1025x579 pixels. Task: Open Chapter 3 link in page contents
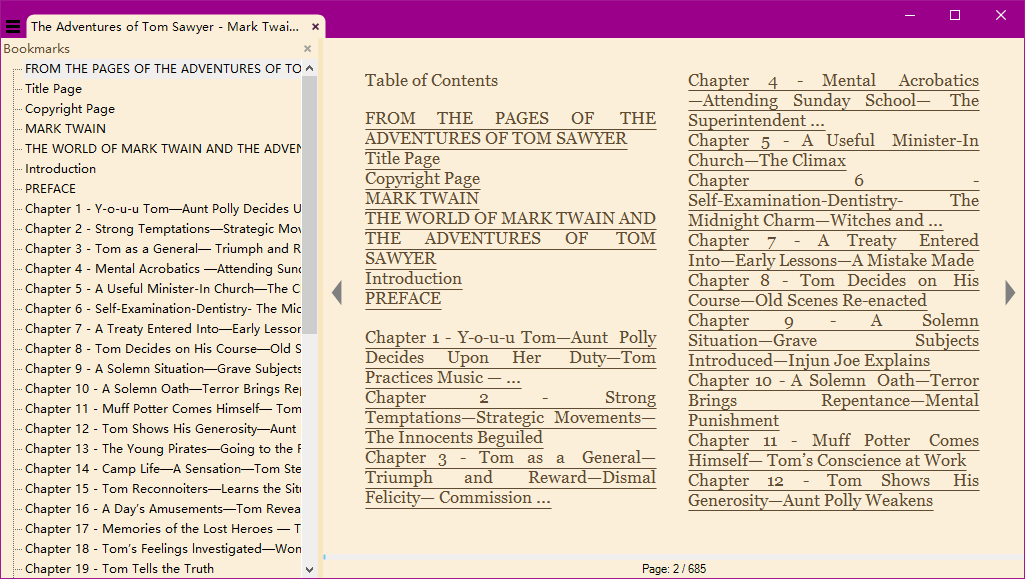[x=511, y=478]
